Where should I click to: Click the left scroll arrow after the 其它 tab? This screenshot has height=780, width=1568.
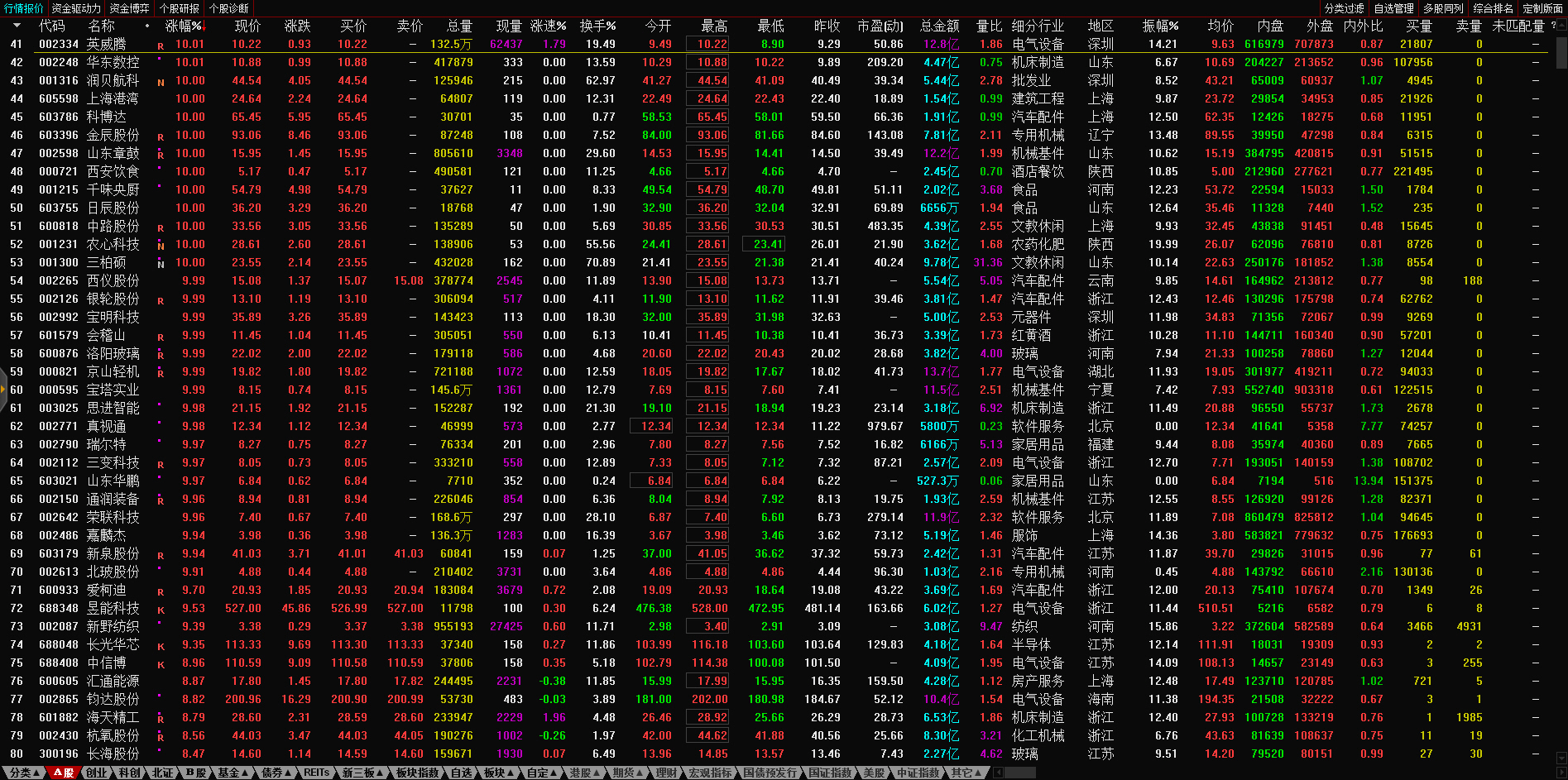click(999, 773)
